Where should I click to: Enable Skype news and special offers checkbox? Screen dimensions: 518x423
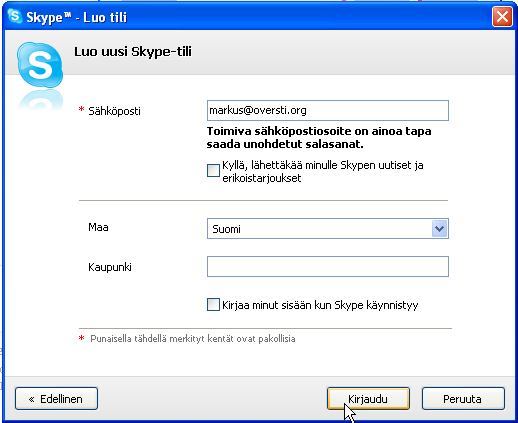pos(213,170)
